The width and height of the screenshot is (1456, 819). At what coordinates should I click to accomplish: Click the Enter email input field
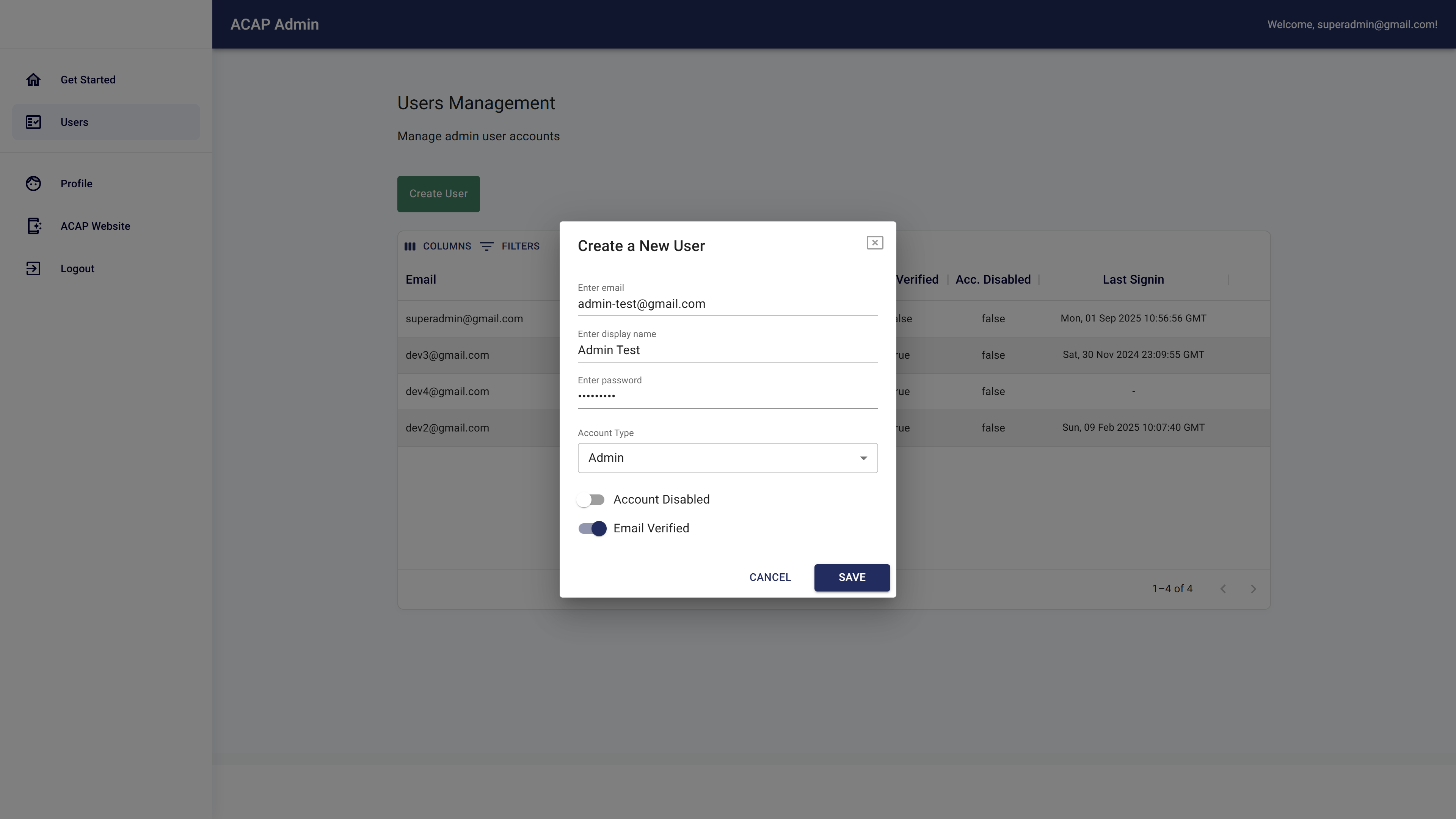tap(727, 304)
